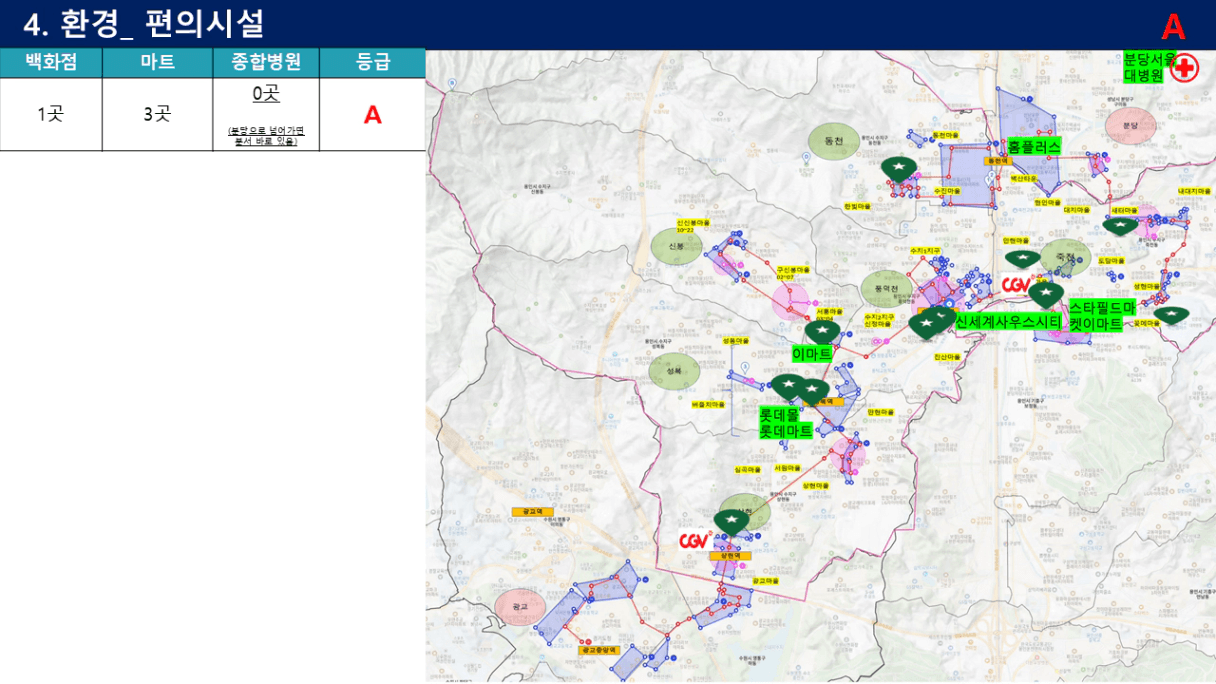This screenshot has height=684, width=1216.
Task: Select the 등급 table header
Action: [373, 62]
